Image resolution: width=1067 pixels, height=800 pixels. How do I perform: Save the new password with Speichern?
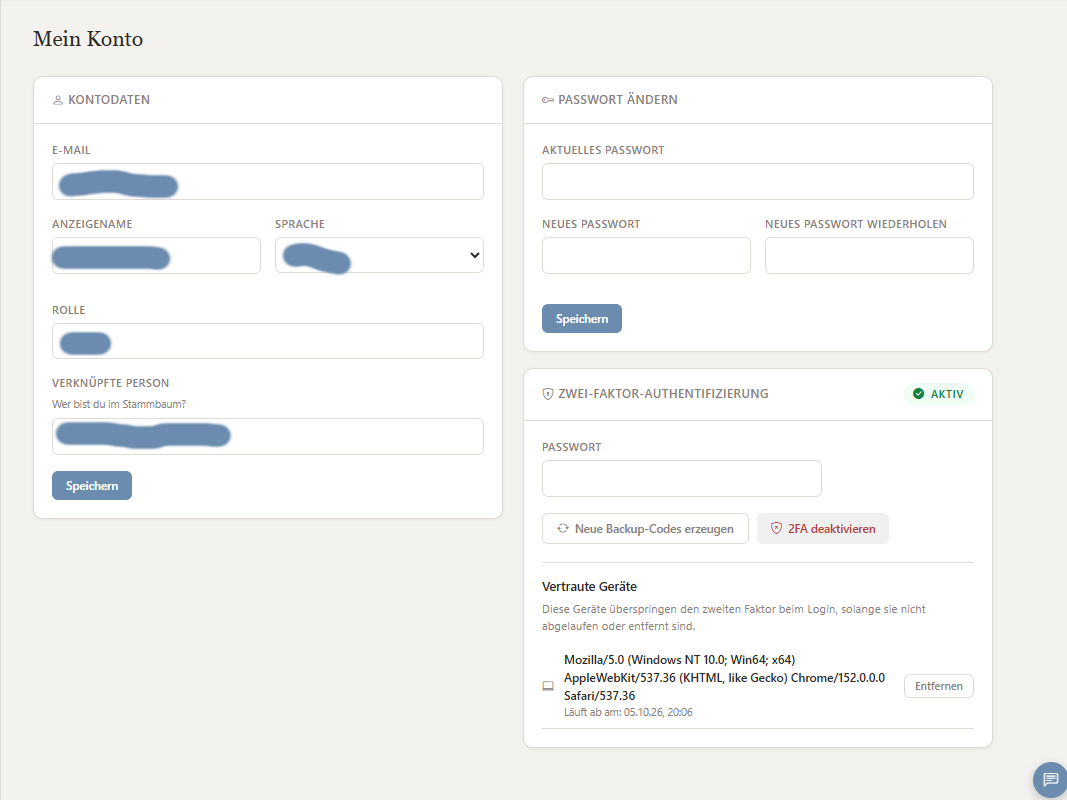[x=582, y=318]
